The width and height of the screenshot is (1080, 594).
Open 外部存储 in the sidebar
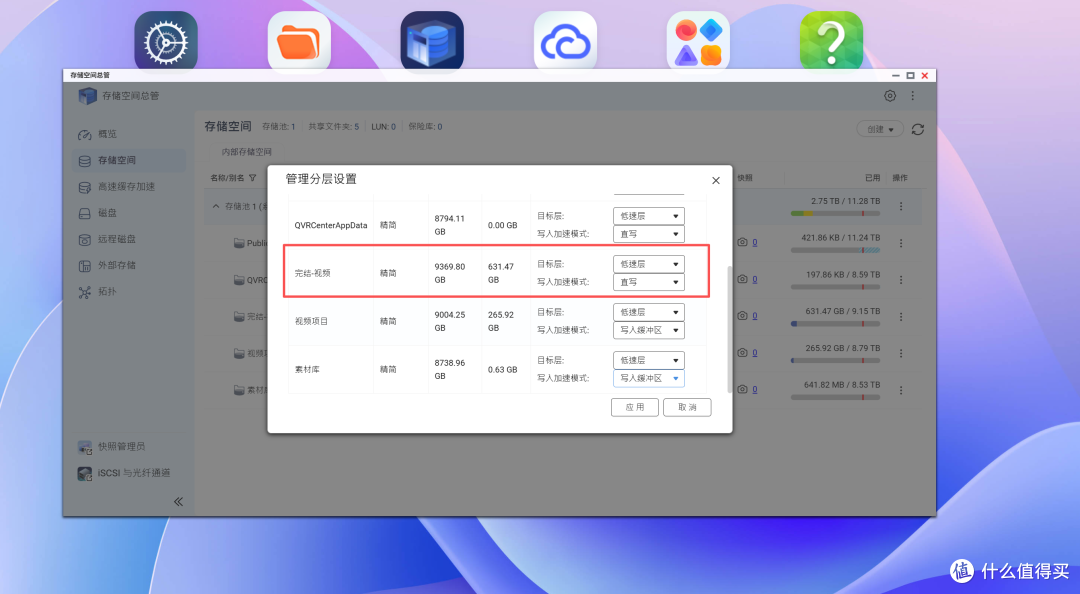129,265
